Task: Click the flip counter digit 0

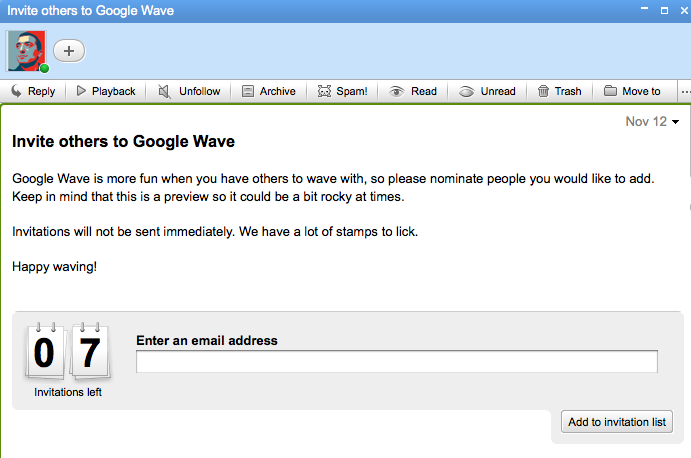Action: click(44, 354)
